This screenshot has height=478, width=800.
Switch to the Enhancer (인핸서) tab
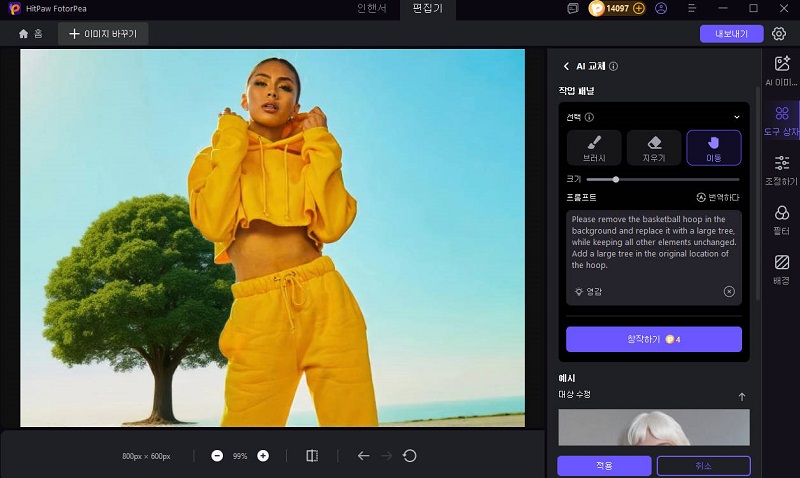pos(372,9)
